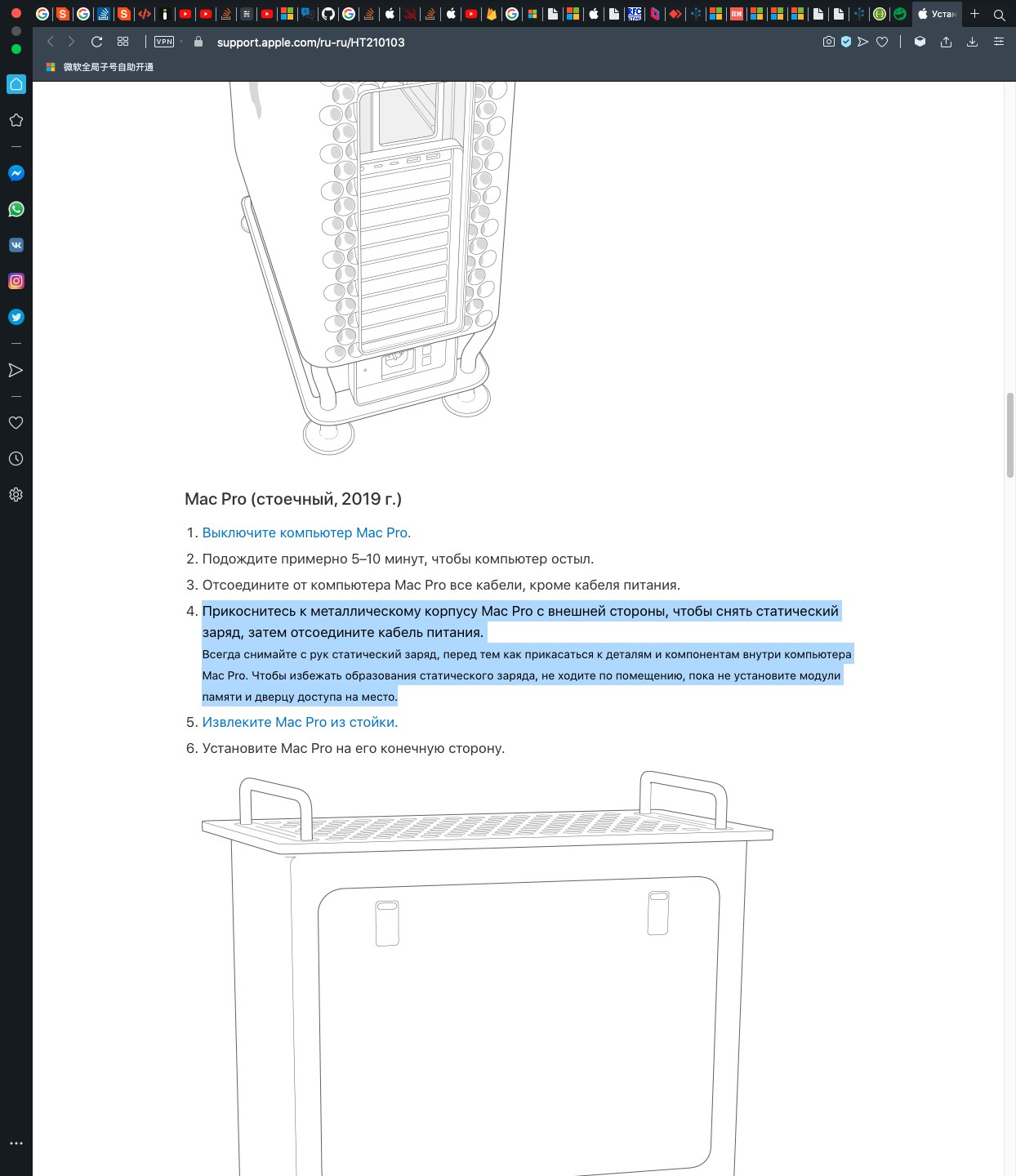The height and width of the screenshot is (1176, 1016).
Task: Open the ad blocker shield icon
Action: click(x=846, y=42)
